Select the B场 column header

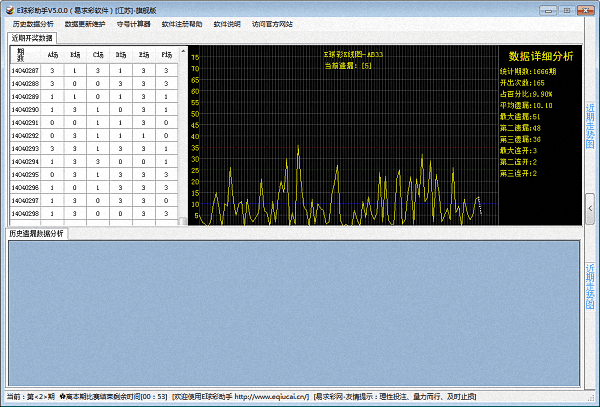click(x=75, y=55)
